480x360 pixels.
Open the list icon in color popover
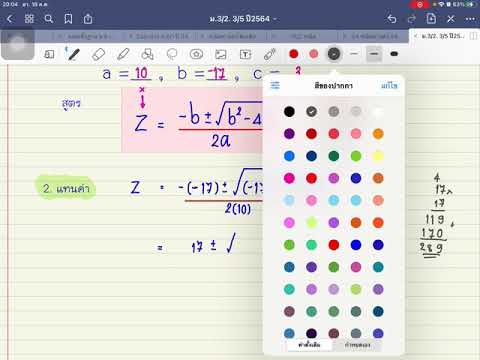click(x=275, y=85)
